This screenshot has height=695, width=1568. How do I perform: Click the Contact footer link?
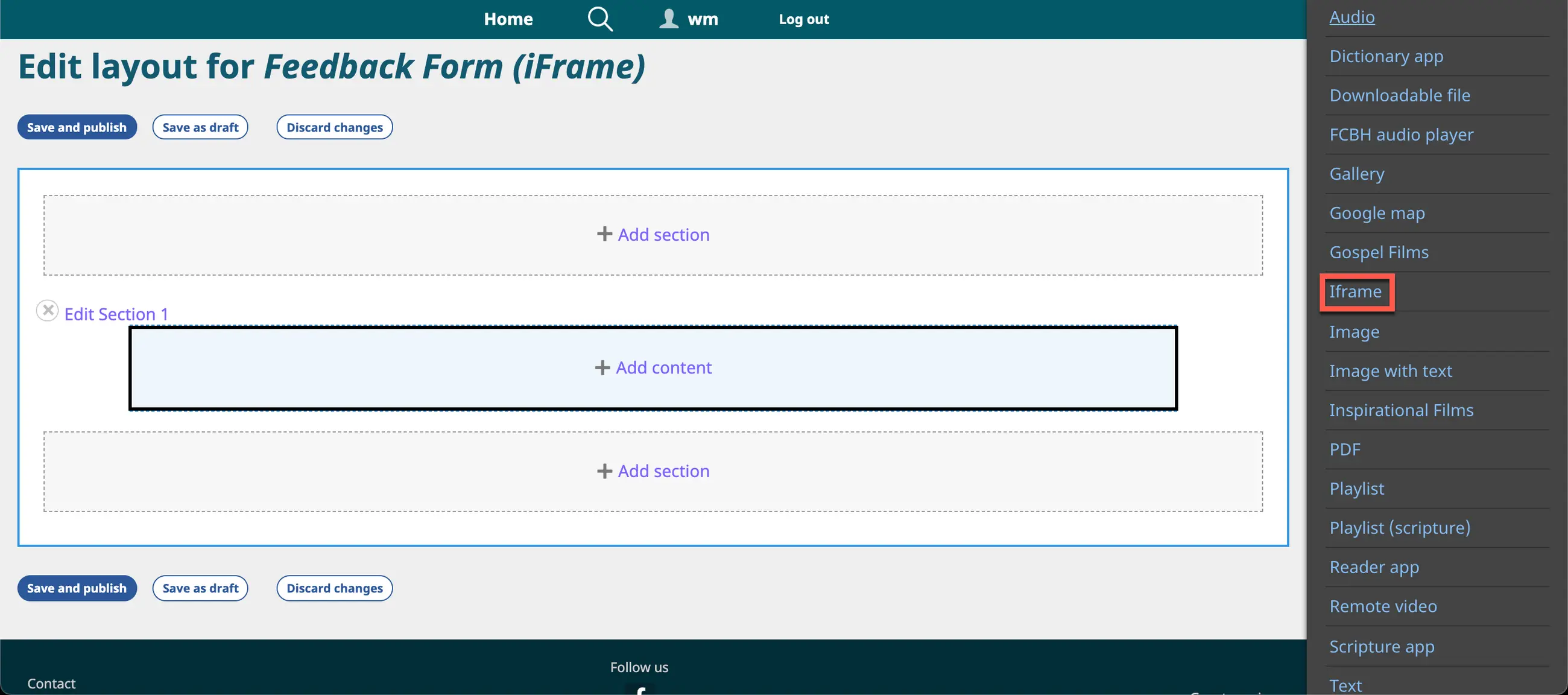tap(51, 684)
